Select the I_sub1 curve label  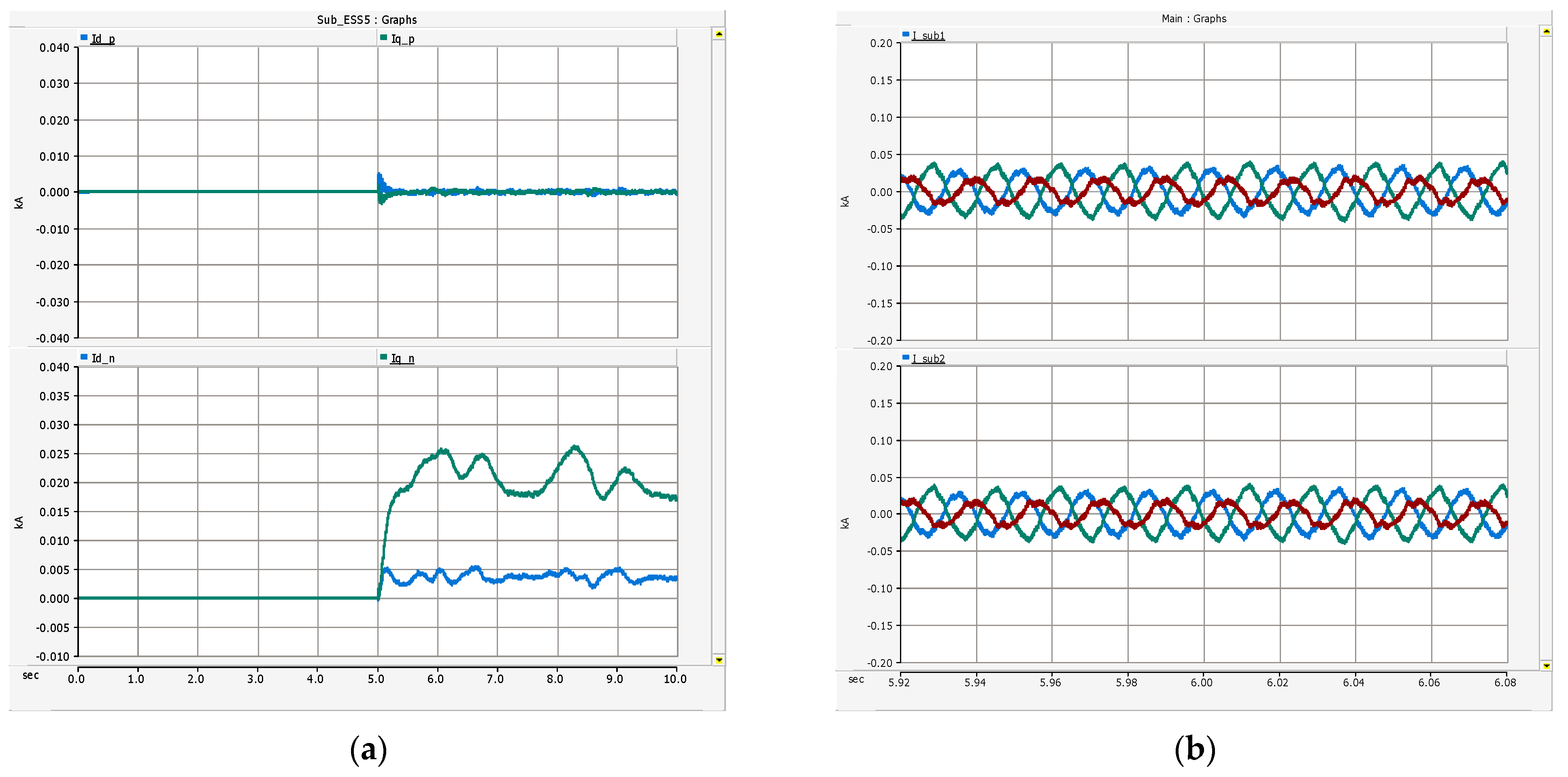928,36
